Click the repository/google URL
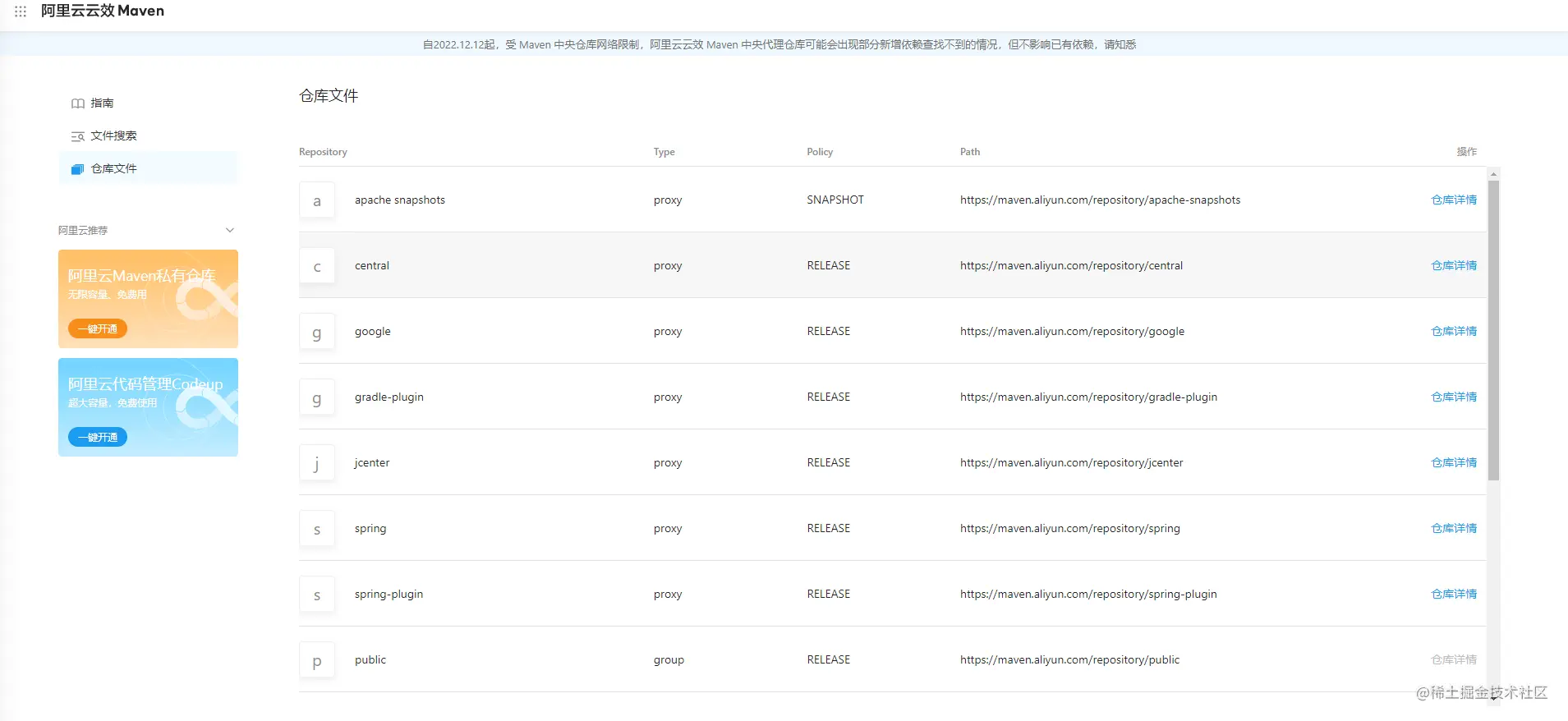Screen dimensions: 1568x721 pos(1072,332)
